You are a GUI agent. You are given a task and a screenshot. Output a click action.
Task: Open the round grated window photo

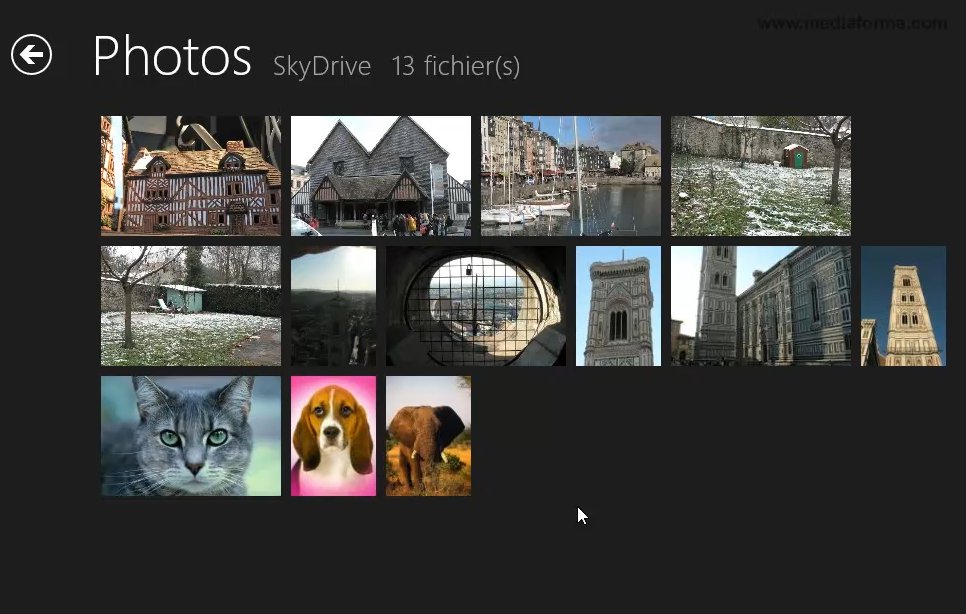476,306
